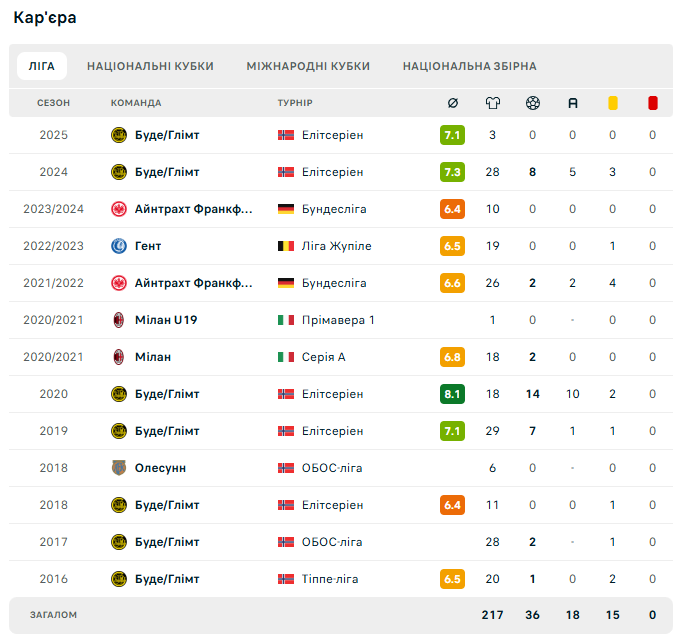This screenshot has height=635, width=677.
Task: Select the Ліга tab
Action: click(x=42, y=66)
